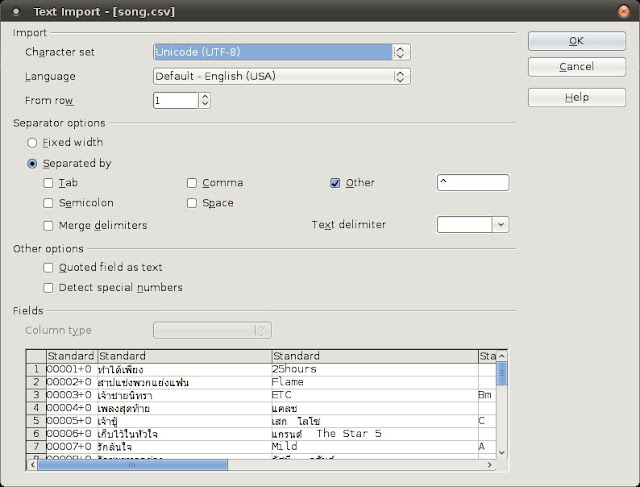Viewport: 640px width, 487px height.
Task: Select the Separated by radio button
Action: (32, 164)
